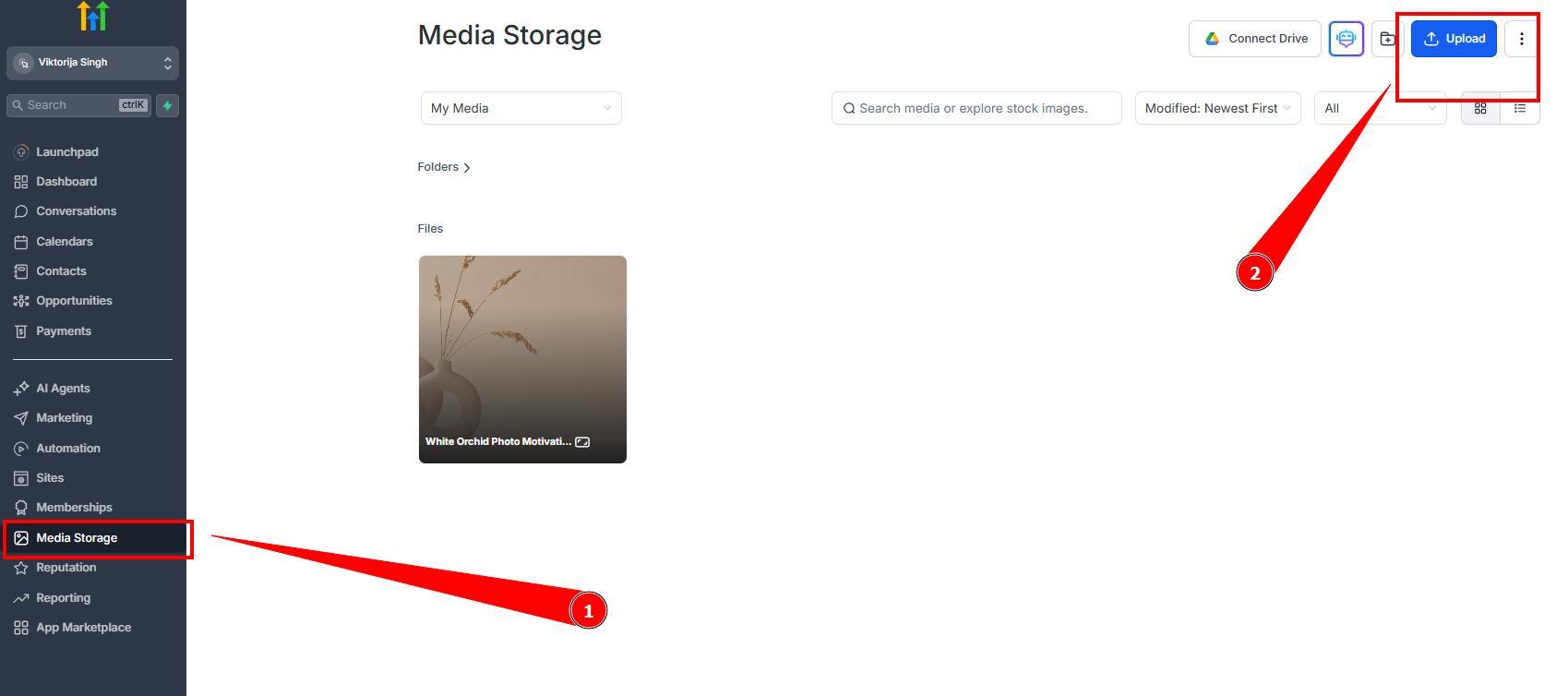
Task: Click the Upload button
Action: coord(1454,39)
